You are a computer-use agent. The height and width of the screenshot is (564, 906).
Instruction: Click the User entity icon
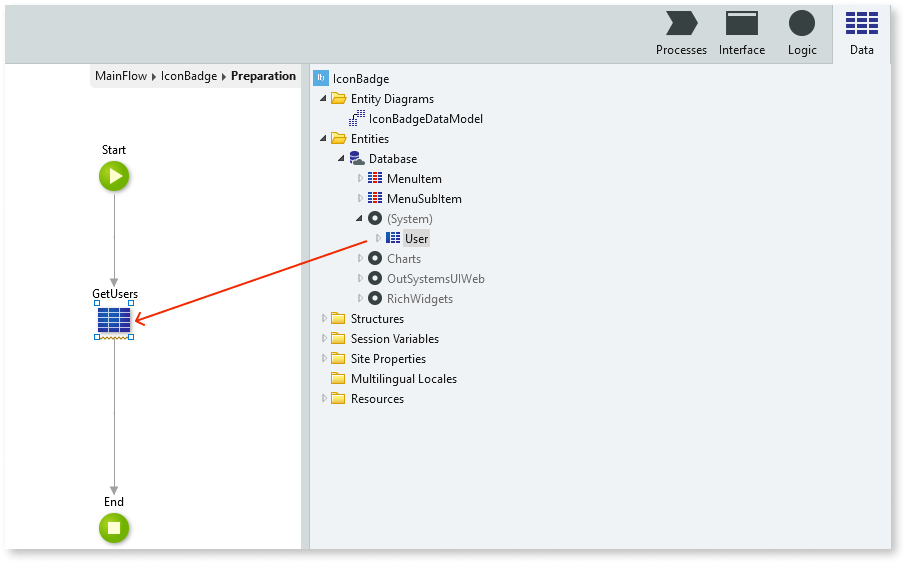[393, 238]
